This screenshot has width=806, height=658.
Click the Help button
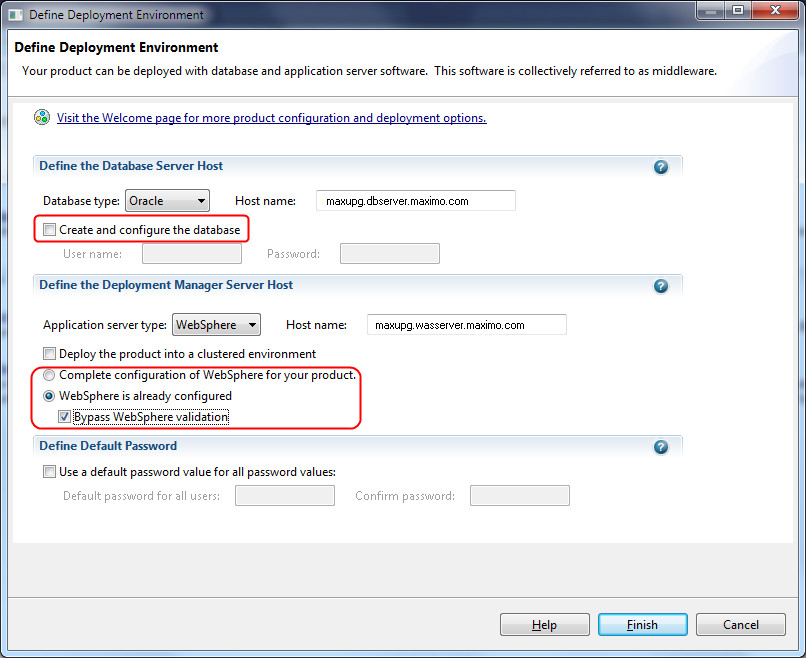pyautogui.click(x=544, y=625)
